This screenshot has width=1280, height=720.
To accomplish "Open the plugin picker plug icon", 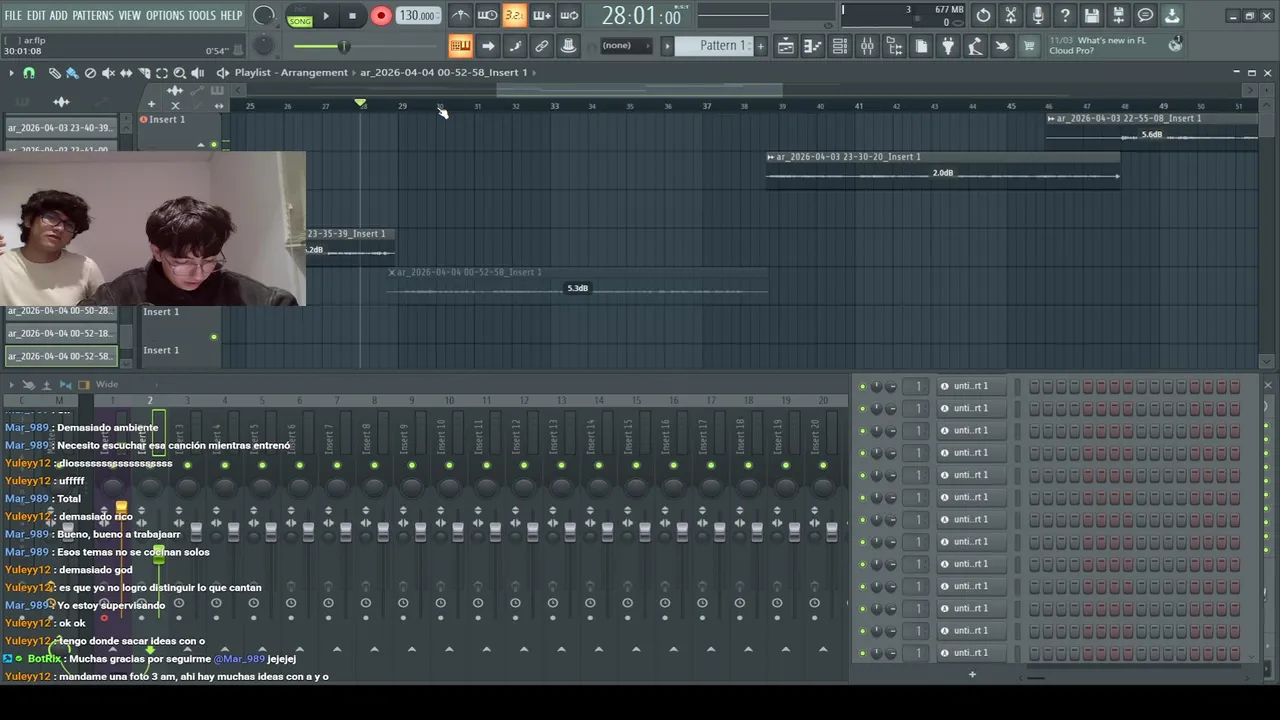I will tap(948, 46).
